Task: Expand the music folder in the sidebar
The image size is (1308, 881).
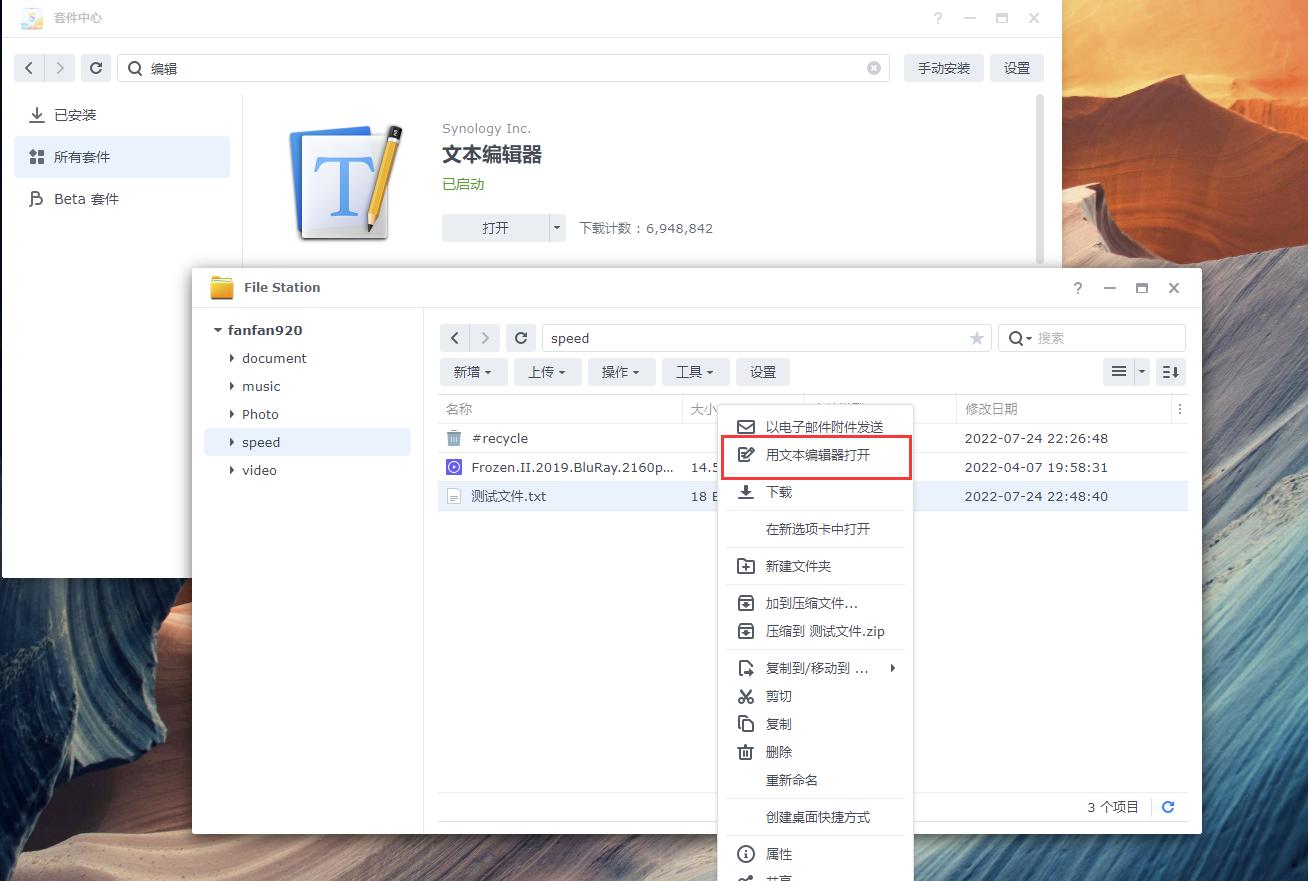Action: coord(233,386)
